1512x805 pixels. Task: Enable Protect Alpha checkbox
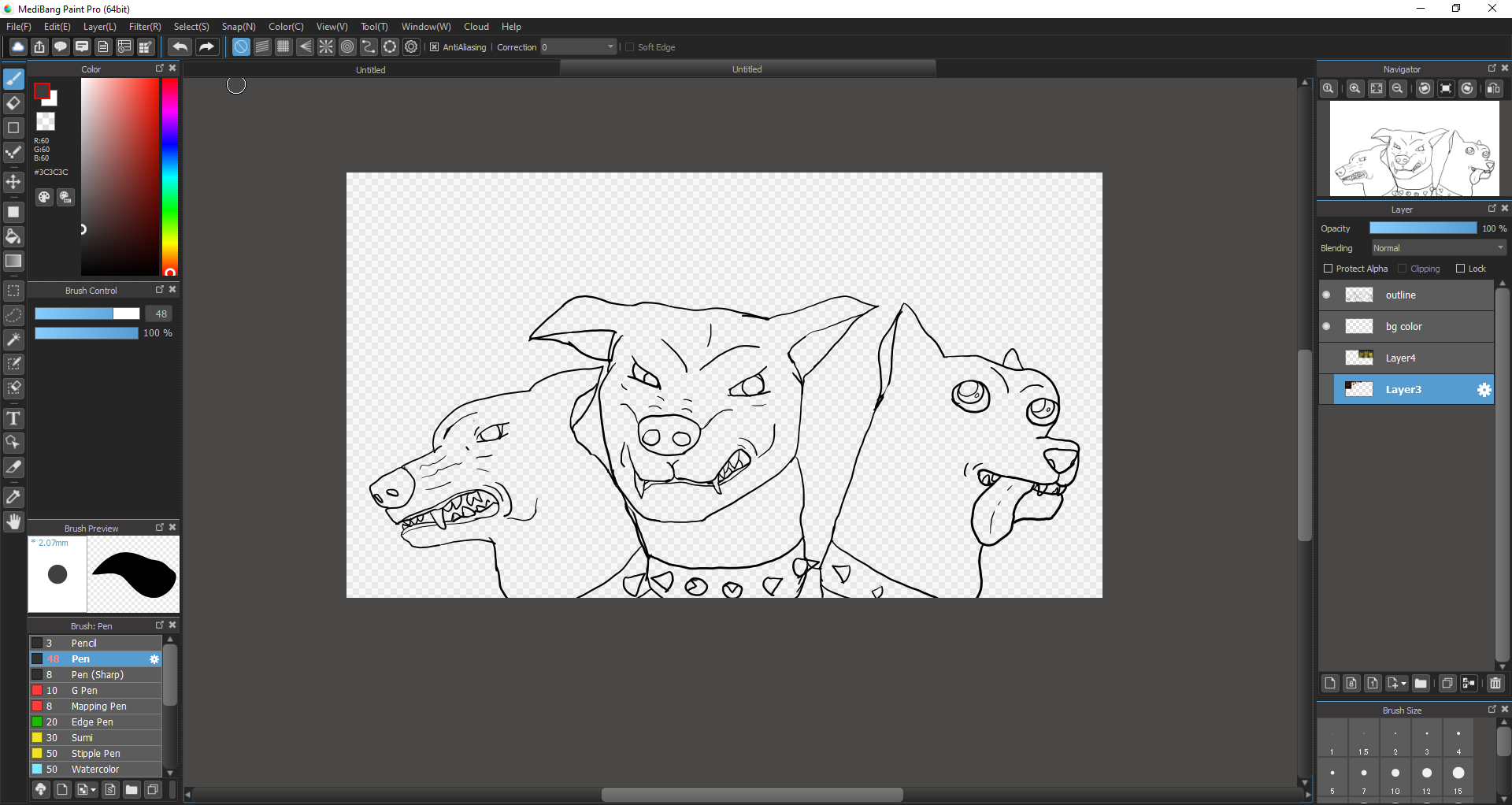click(x=1329, y=269)
